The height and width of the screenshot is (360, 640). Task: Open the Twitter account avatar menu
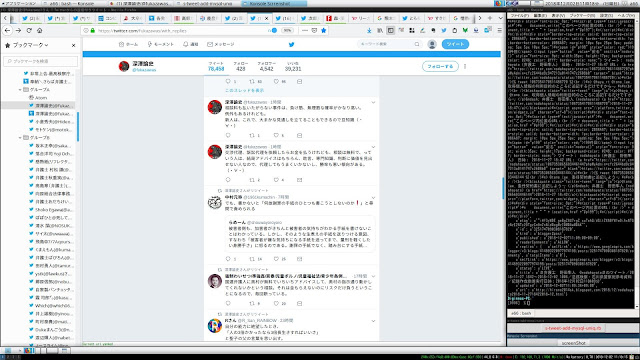pyautogui.click(x=432, y=44)
